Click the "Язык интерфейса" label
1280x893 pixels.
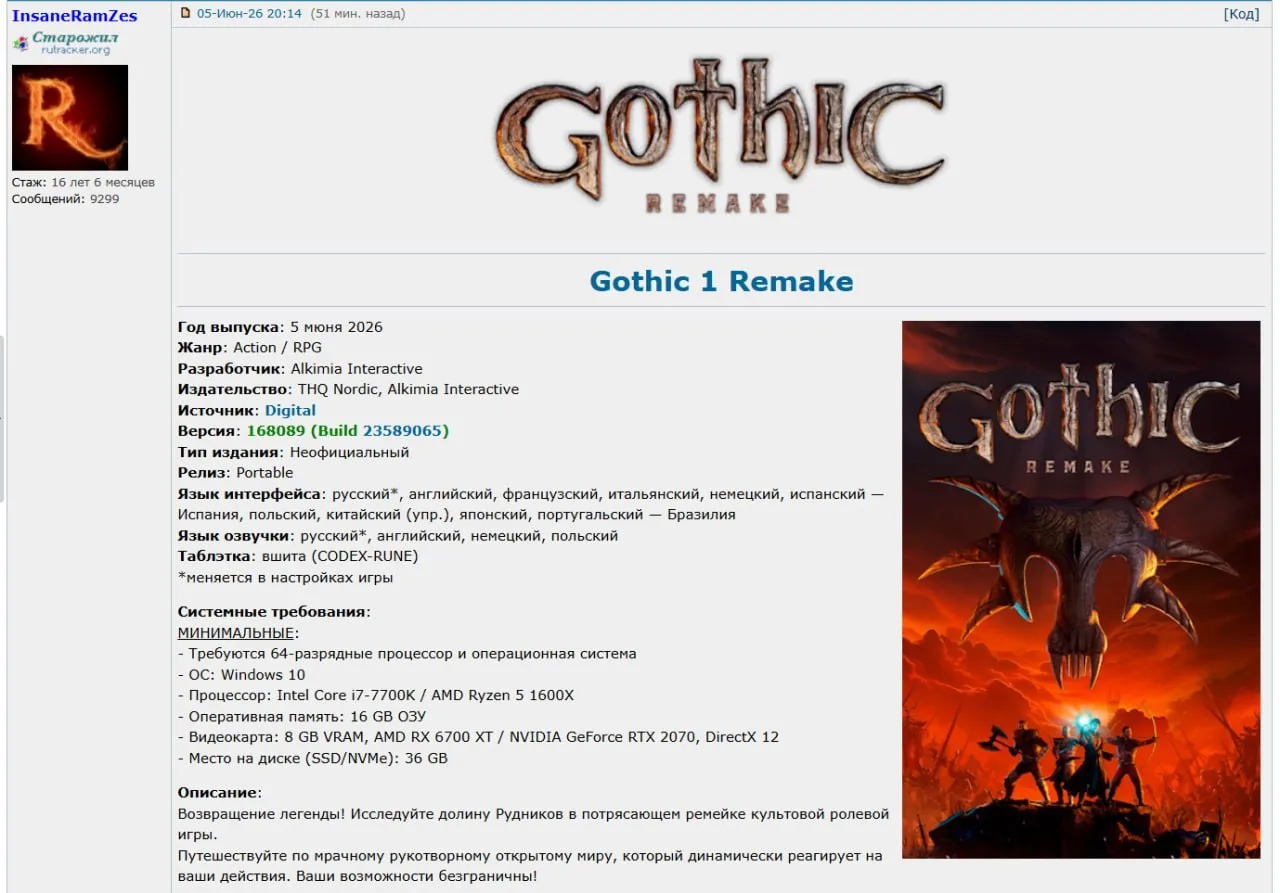pyautogui.click(x=251, y=494)
